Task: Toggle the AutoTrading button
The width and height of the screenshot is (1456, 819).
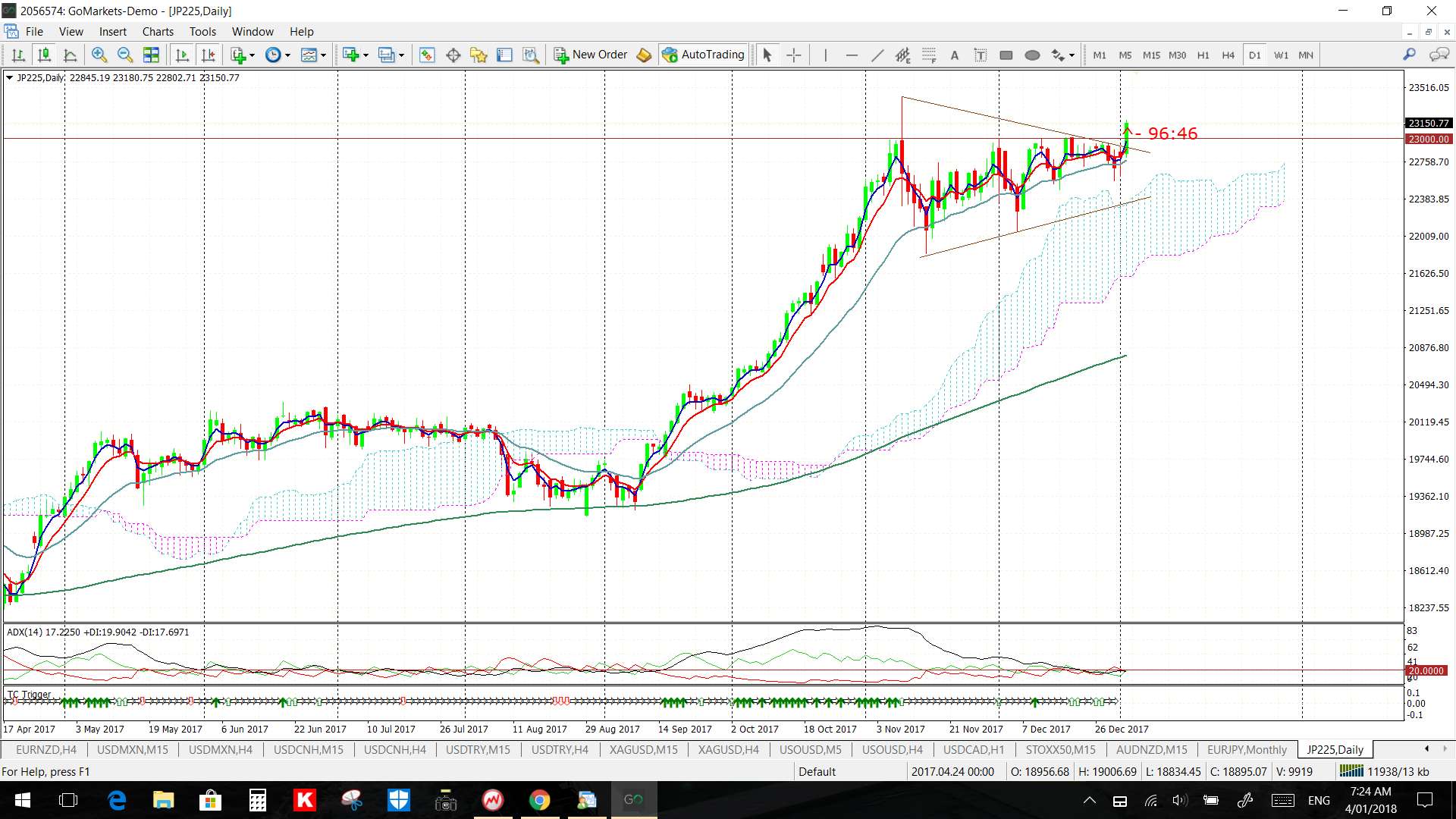Action: (x=704, y=55)
